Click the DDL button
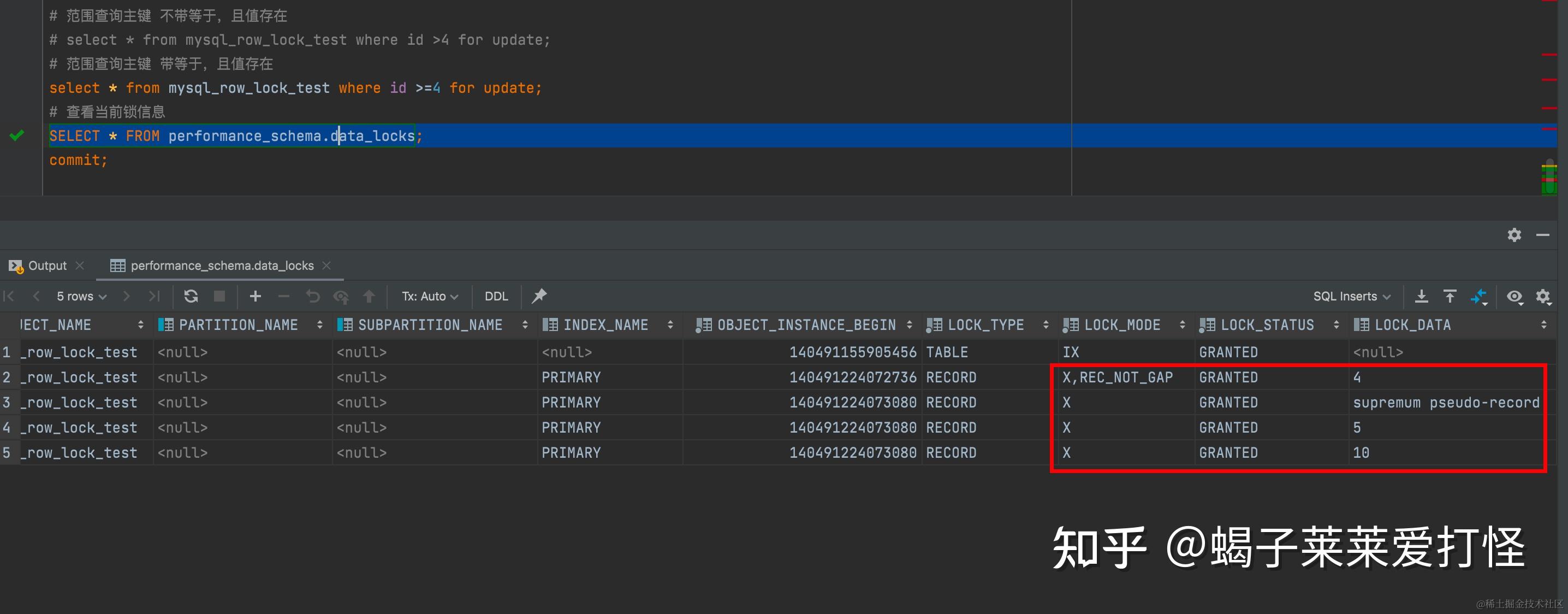The height and width of the screenshot is (614, 1568). point(496,296)
